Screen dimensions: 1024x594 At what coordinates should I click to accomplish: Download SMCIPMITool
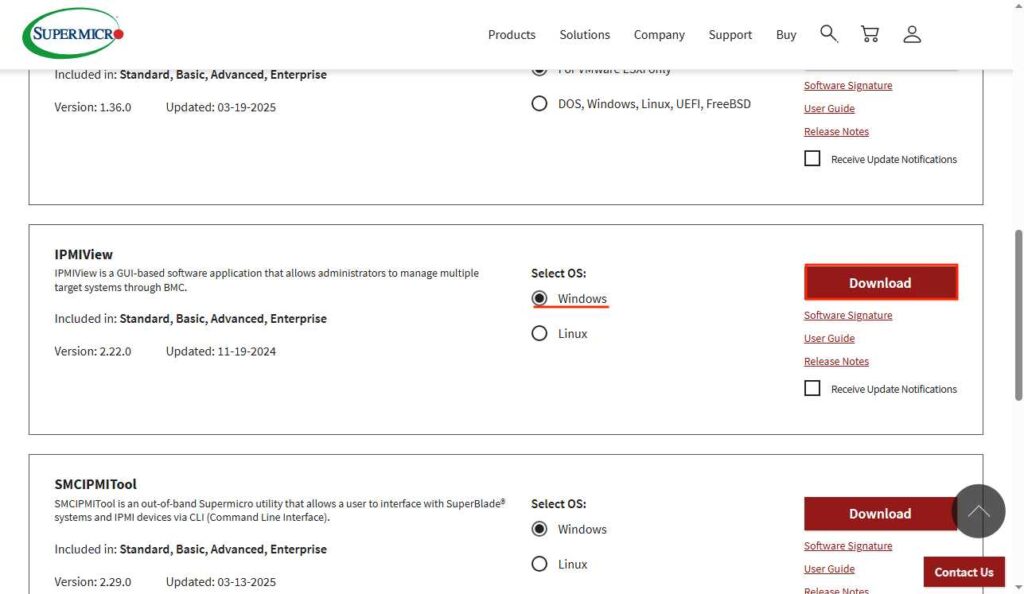click(880, 514)
